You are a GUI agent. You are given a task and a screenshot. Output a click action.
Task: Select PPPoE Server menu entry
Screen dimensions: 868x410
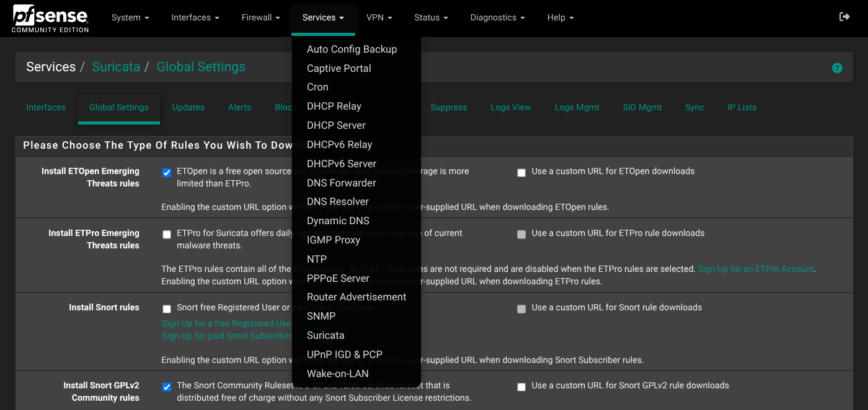[x=338, y=278]
